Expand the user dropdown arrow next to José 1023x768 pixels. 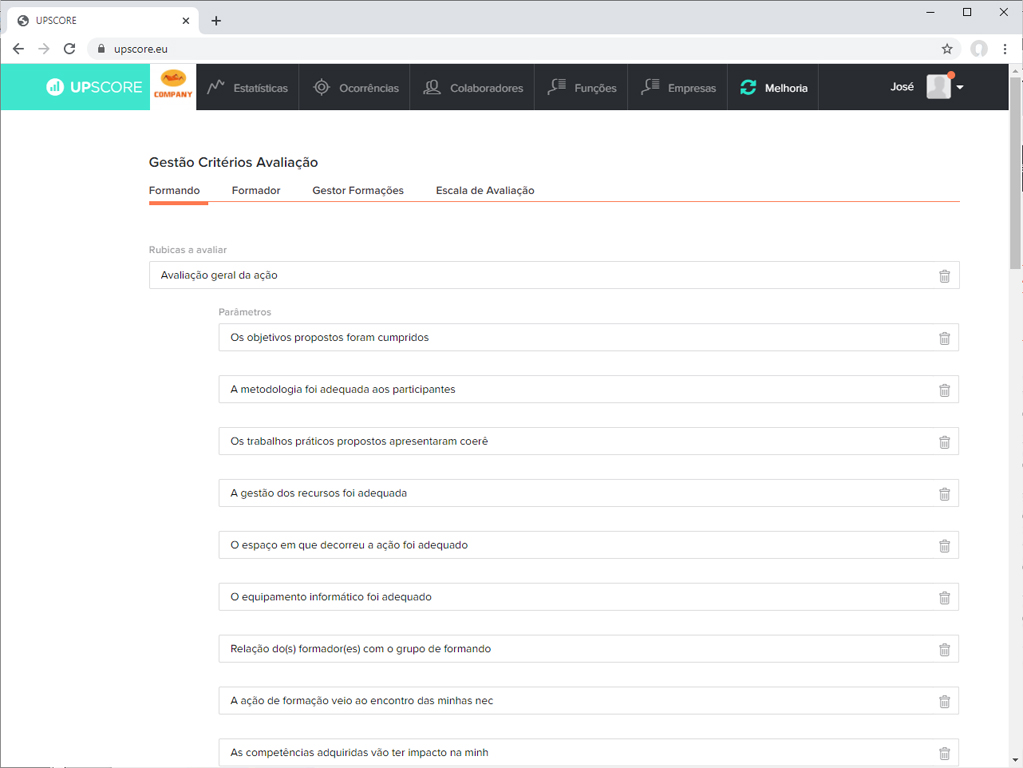click(x=960, y=87)
